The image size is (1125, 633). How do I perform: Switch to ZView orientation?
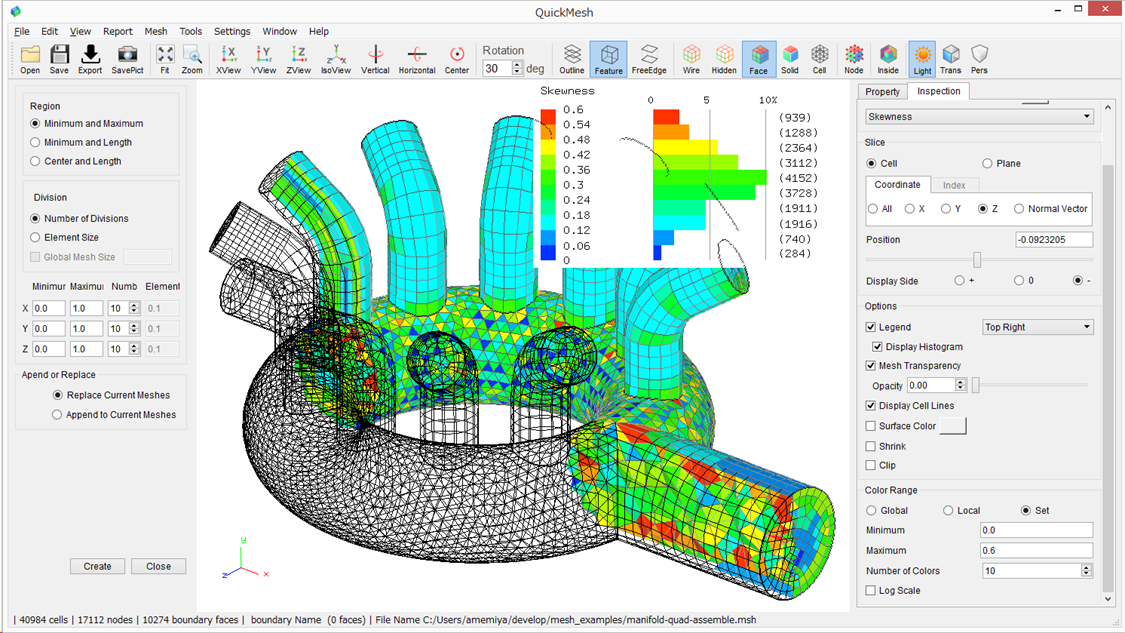[298, 59]
